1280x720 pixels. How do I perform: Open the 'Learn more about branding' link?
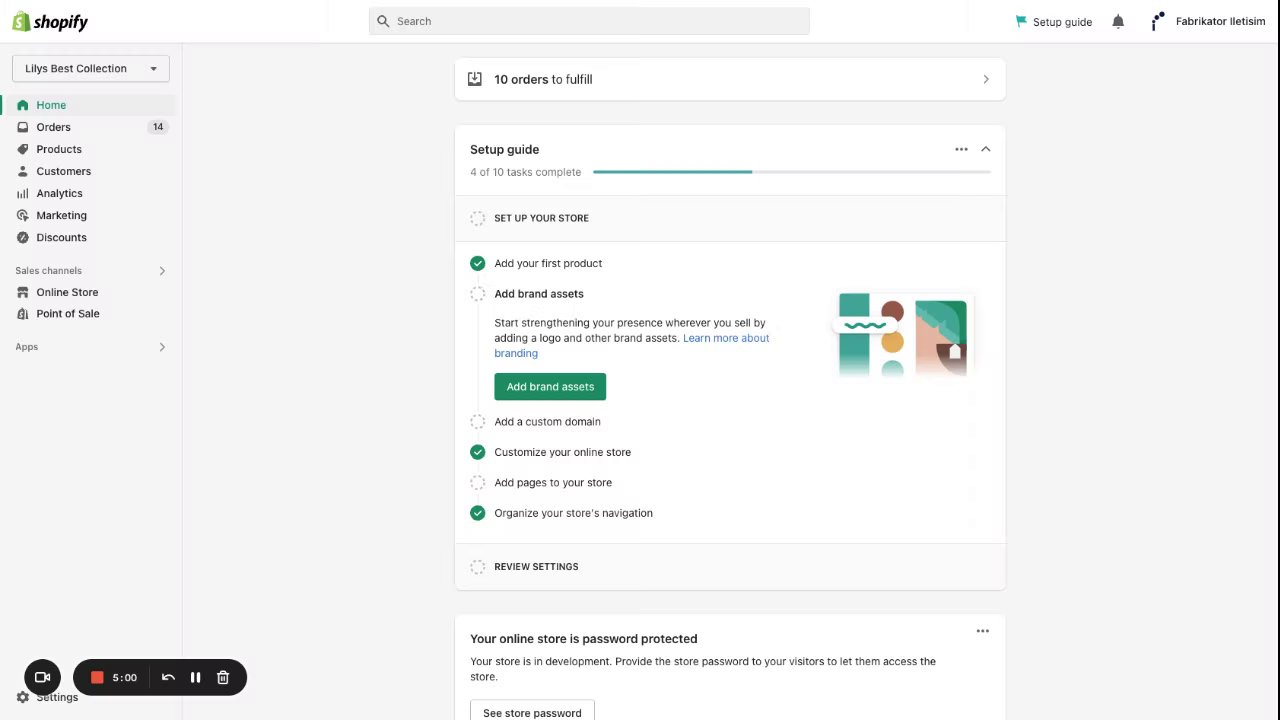[726, 338]
